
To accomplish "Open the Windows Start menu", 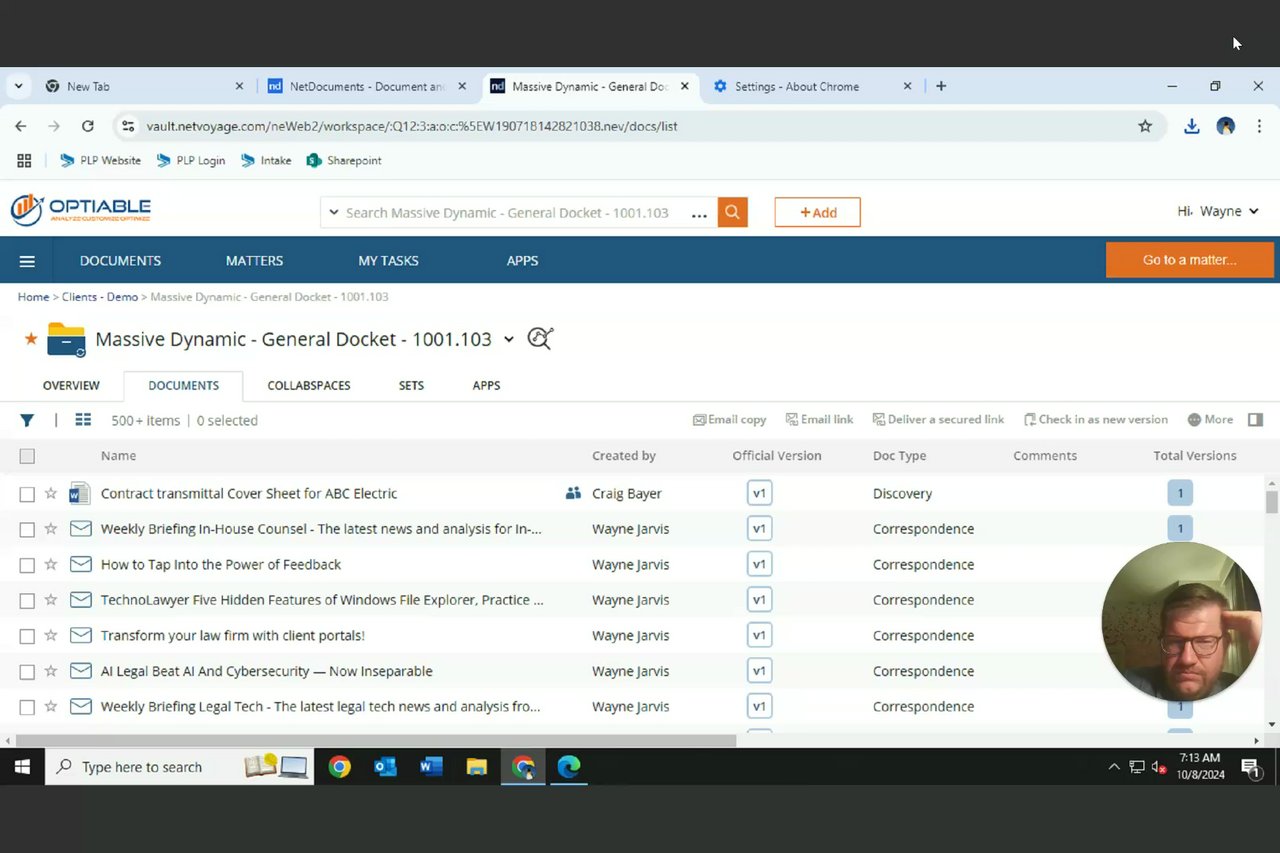I will pos(22,767).
